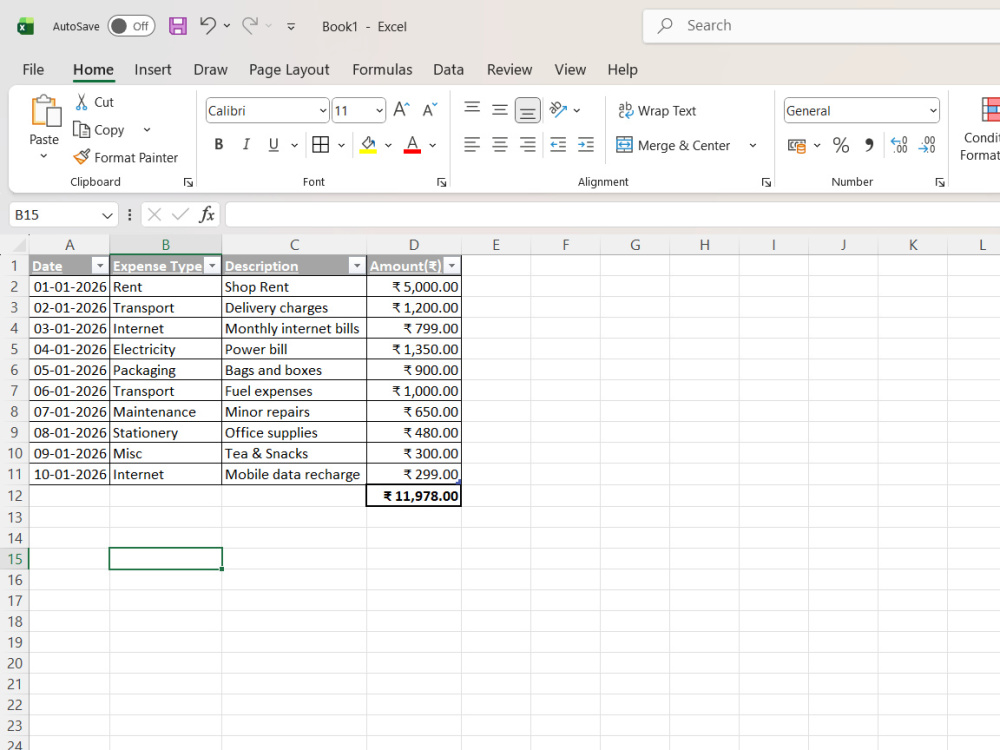Open the Date column filter arrow
The image size is (1000, 750).
click(x=99, y=266)
